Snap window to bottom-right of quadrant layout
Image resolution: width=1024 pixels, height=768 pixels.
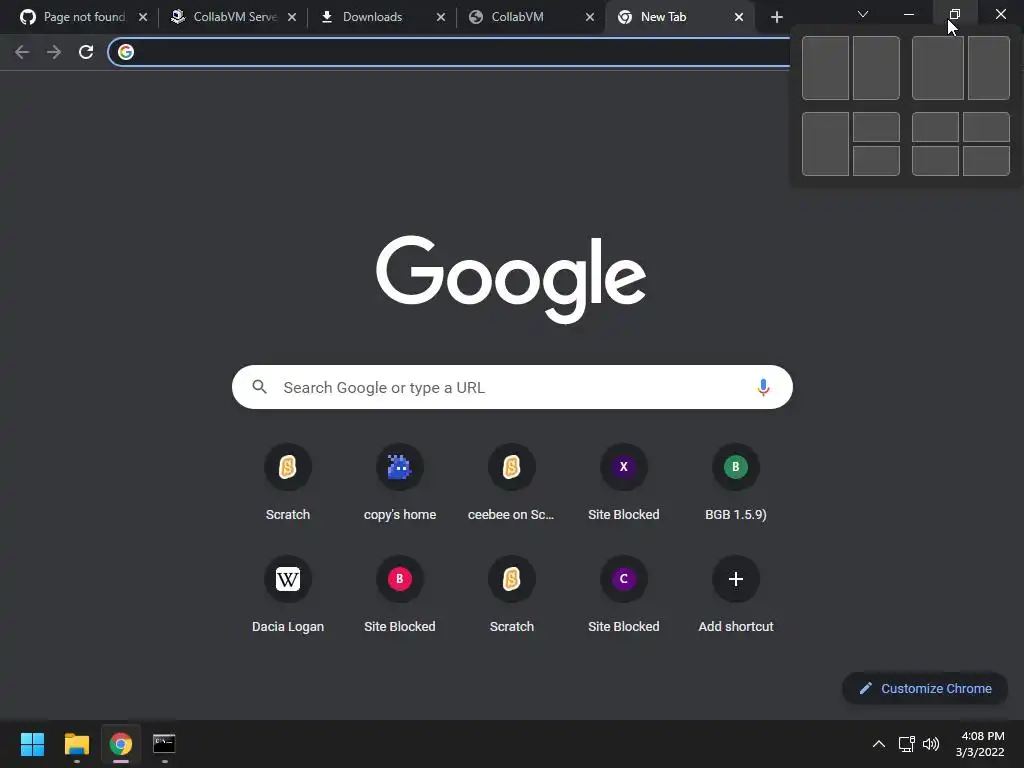[x=986, y=161]
